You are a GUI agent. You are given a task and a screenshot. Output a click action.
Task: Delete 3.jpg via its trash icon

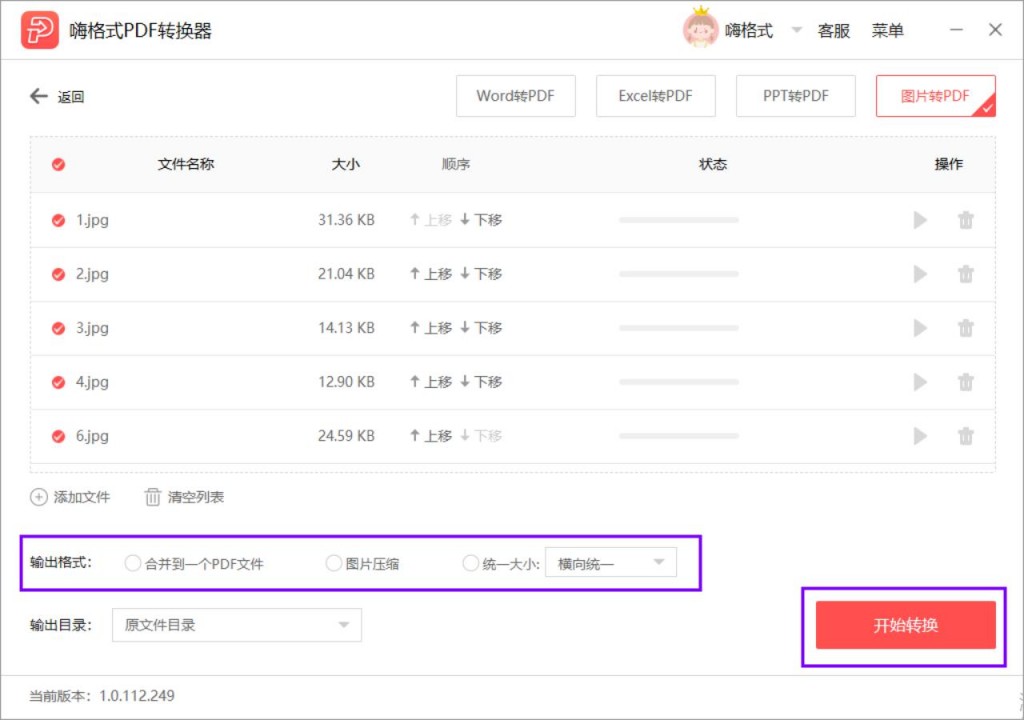point(966,328)
